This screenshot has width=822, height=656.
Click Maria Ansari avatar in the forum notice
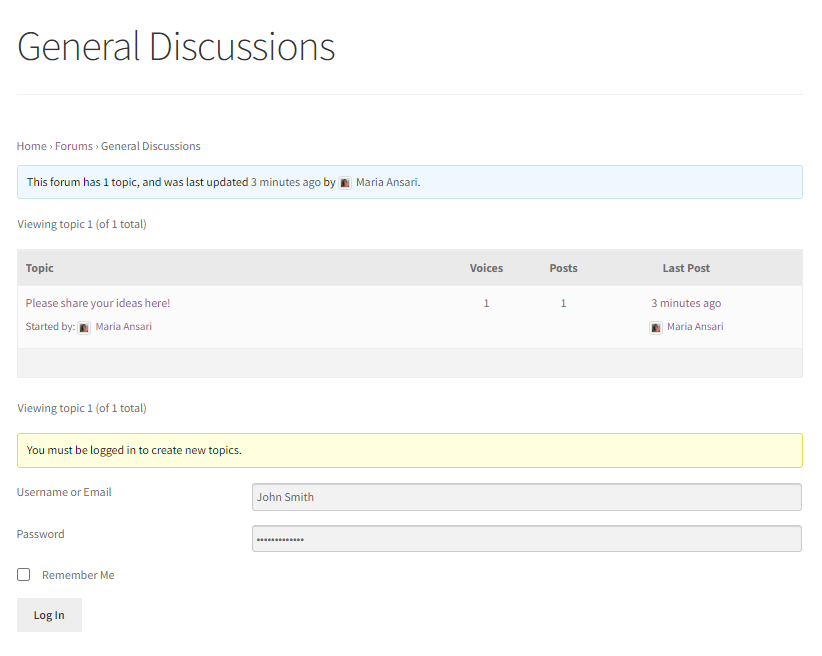tap(345, 183)
